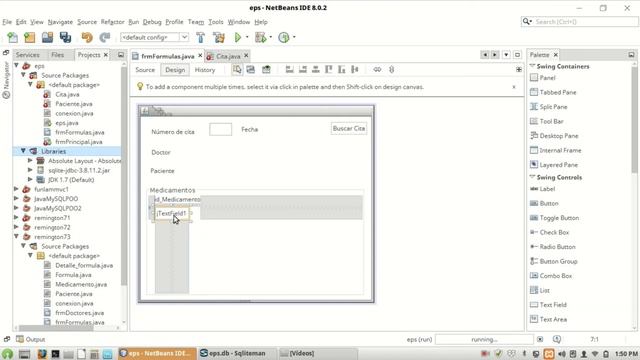Click the editor split icon at toolbar right
Image resolution: width=640 pixels, height=360 pixels.
[x=519, y=70]
